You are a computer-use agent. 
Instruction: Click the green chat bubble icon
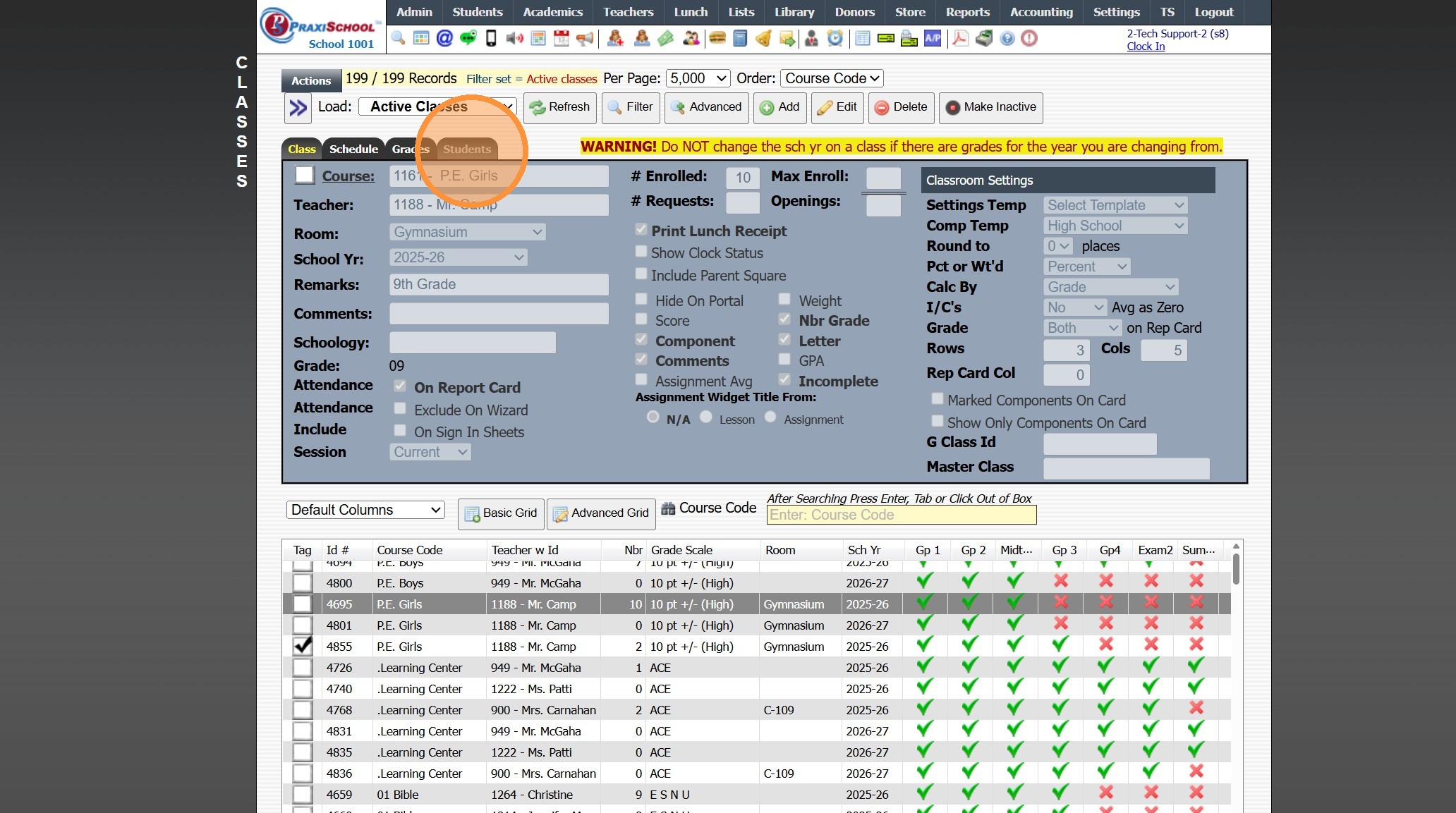[468, 38]
